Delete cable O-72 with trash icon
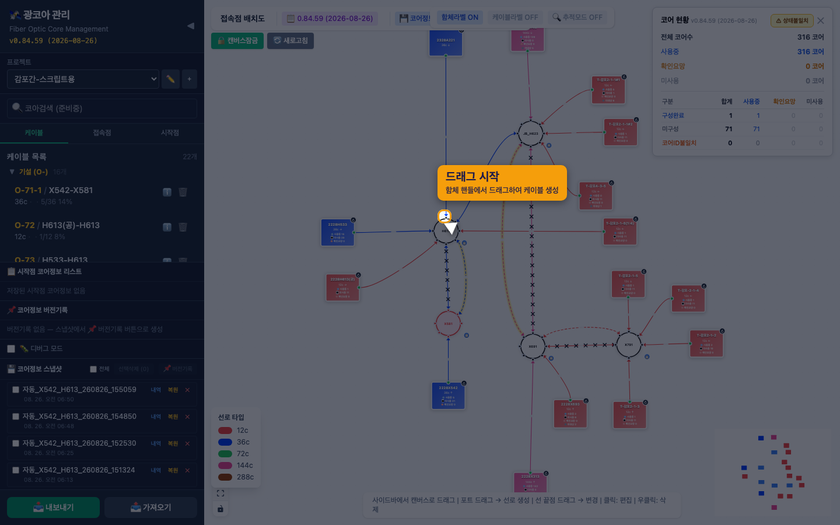The image size is (840, 525). pyautogui.click(x=183, y=227)
